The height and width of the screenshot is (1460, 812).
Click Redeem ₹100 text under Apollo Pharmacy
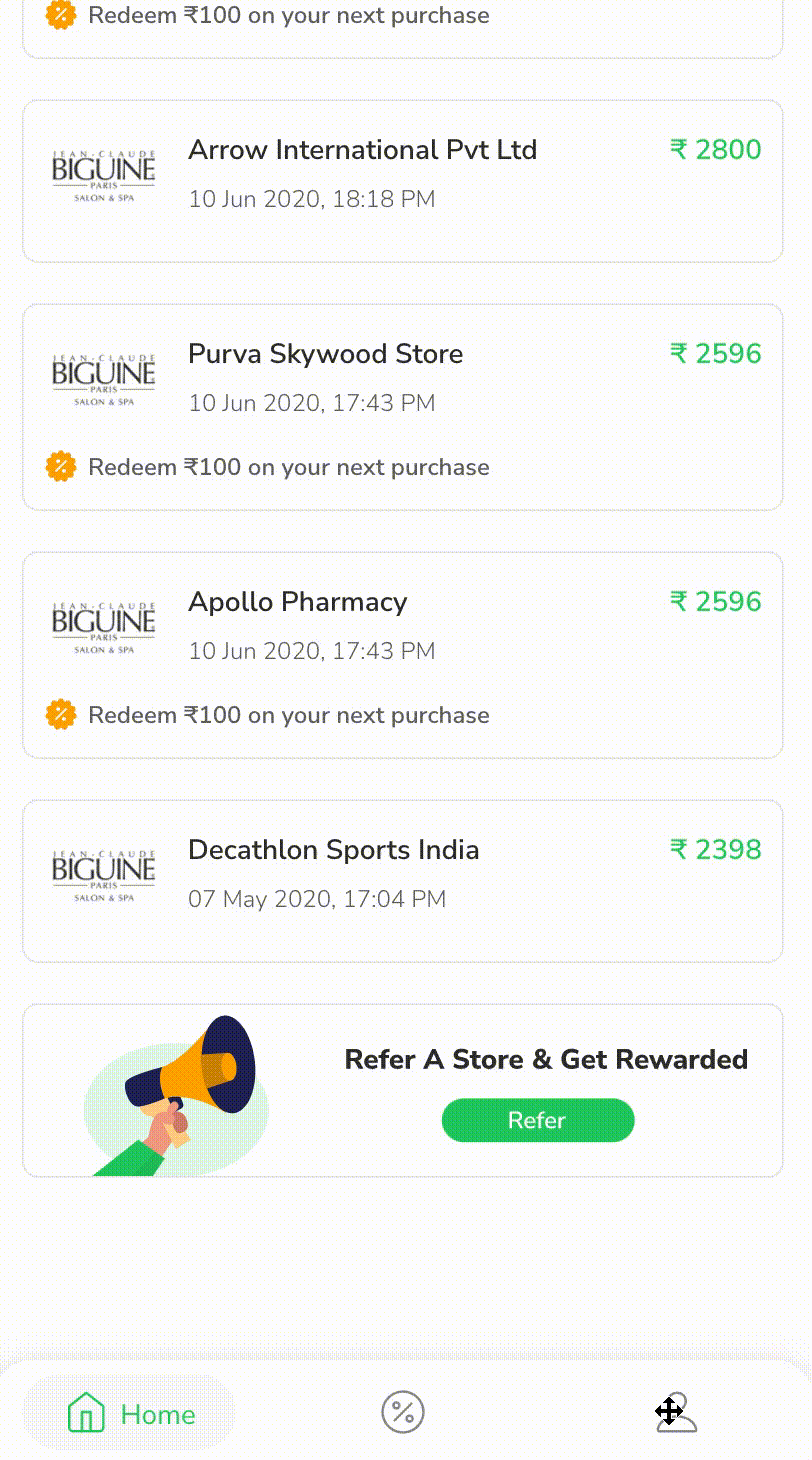(289, 715)
